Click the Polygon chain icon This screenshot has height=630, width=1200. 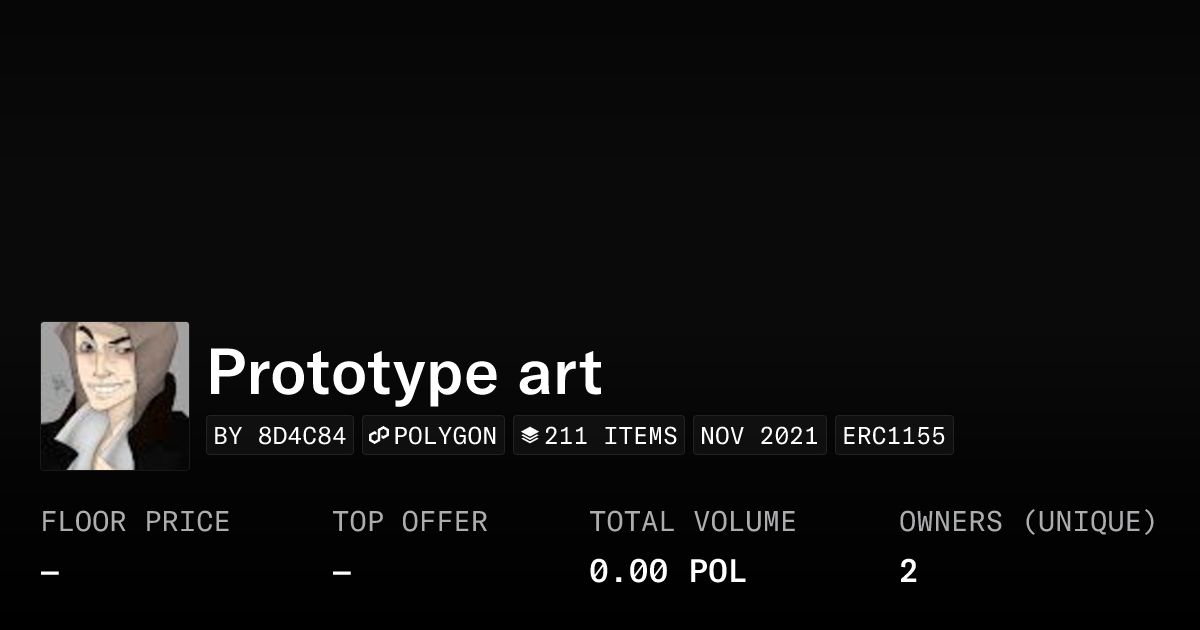[x=378, y=435]
